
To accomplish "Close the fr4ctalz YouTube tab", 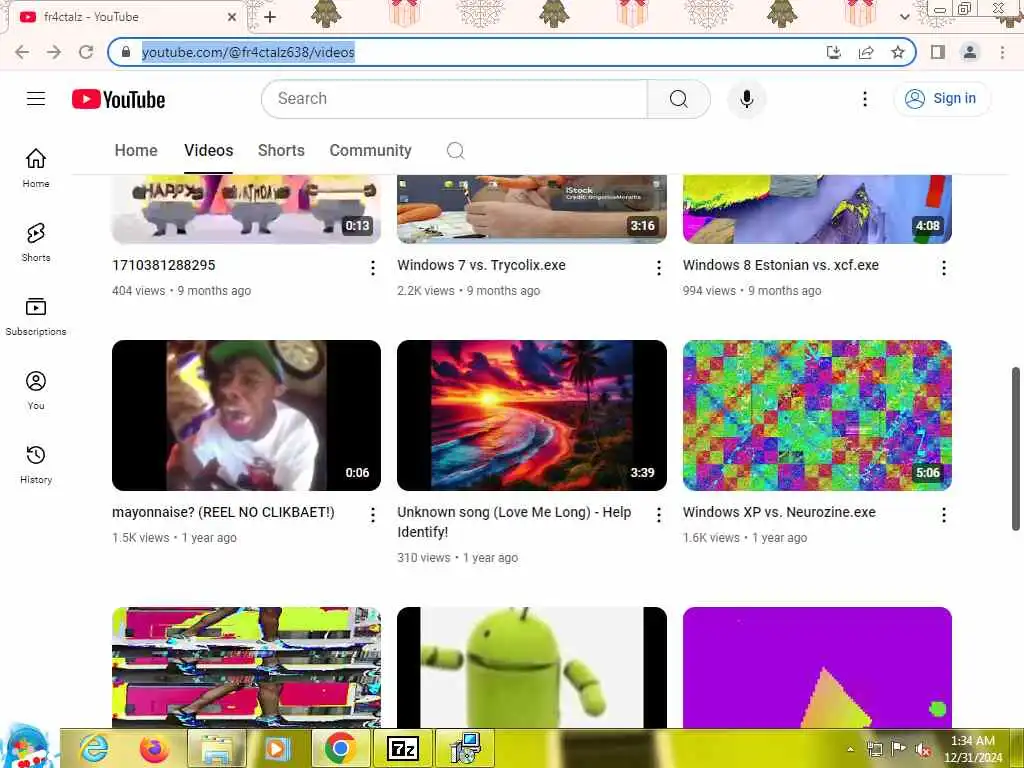I will (231, 17).
